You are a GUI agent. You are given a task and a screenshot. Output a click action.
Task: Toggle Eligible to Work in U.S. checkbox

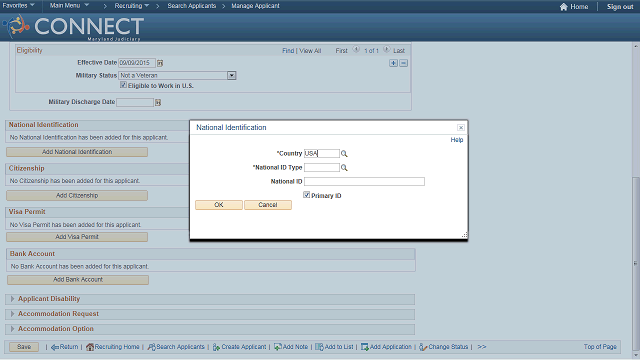pos(123,85)
